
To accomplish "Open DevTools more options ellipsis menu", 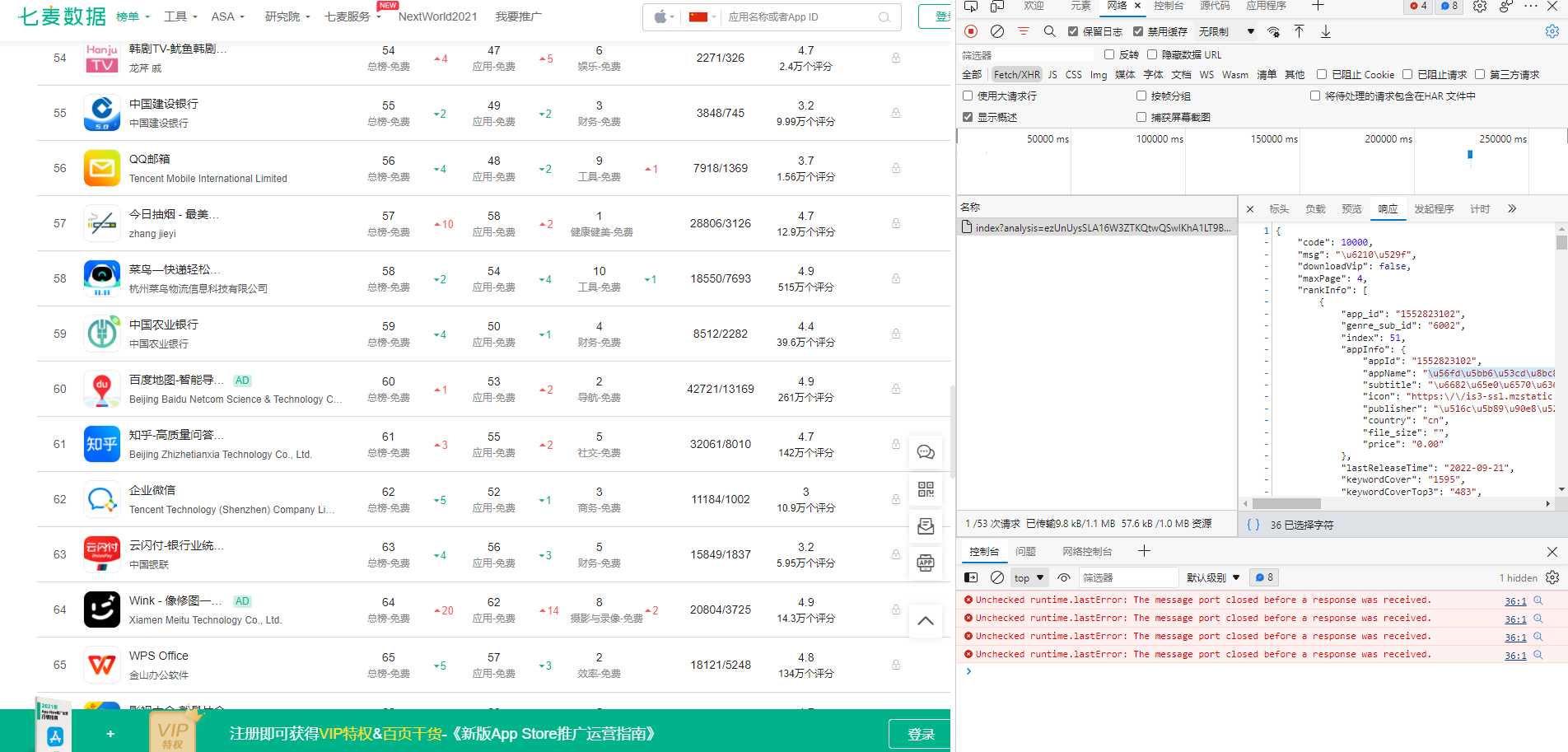I will coord(1531,6).
